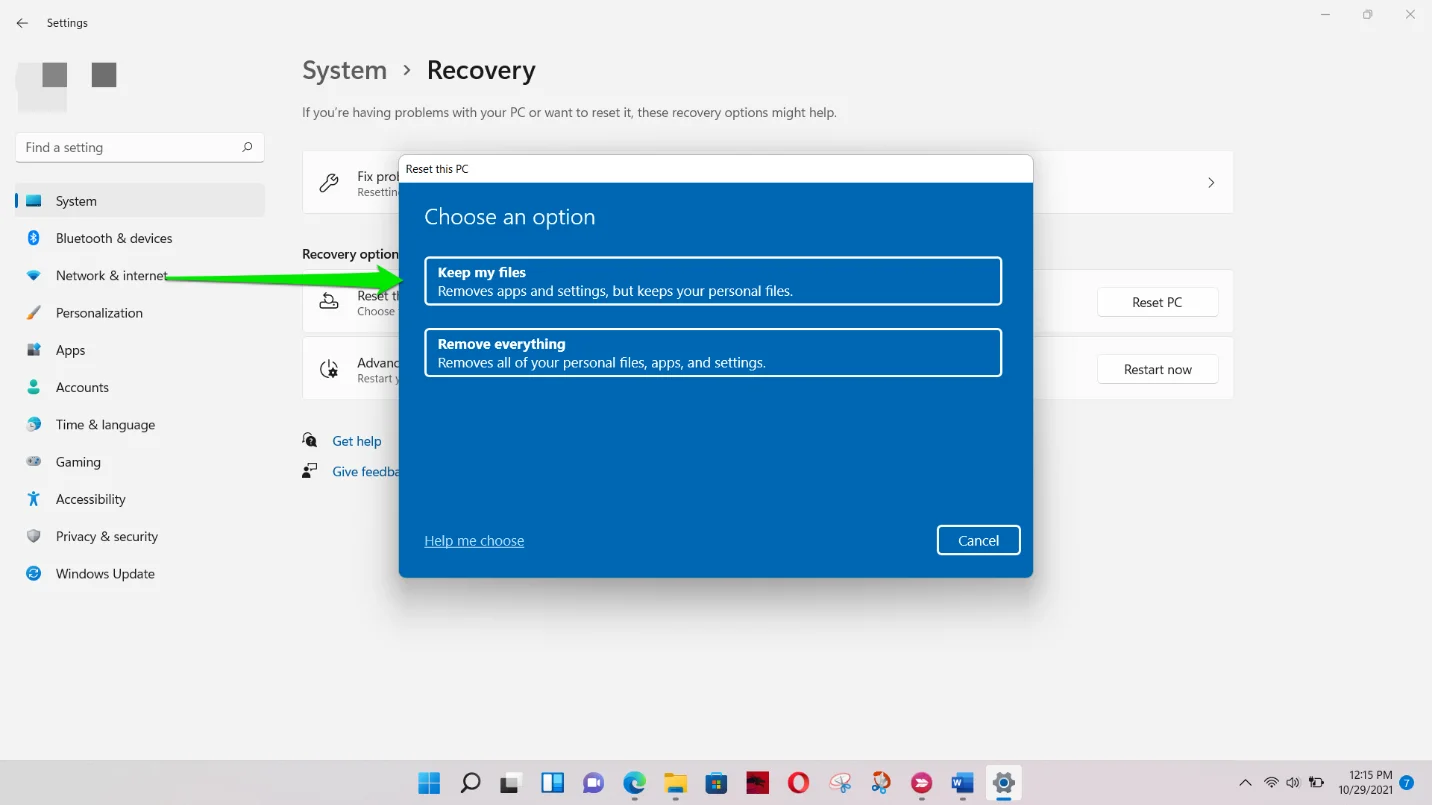This screenshot has width=1432, height=805.
Task: Click the Gaming controller icon
Action: click(33, 462)
